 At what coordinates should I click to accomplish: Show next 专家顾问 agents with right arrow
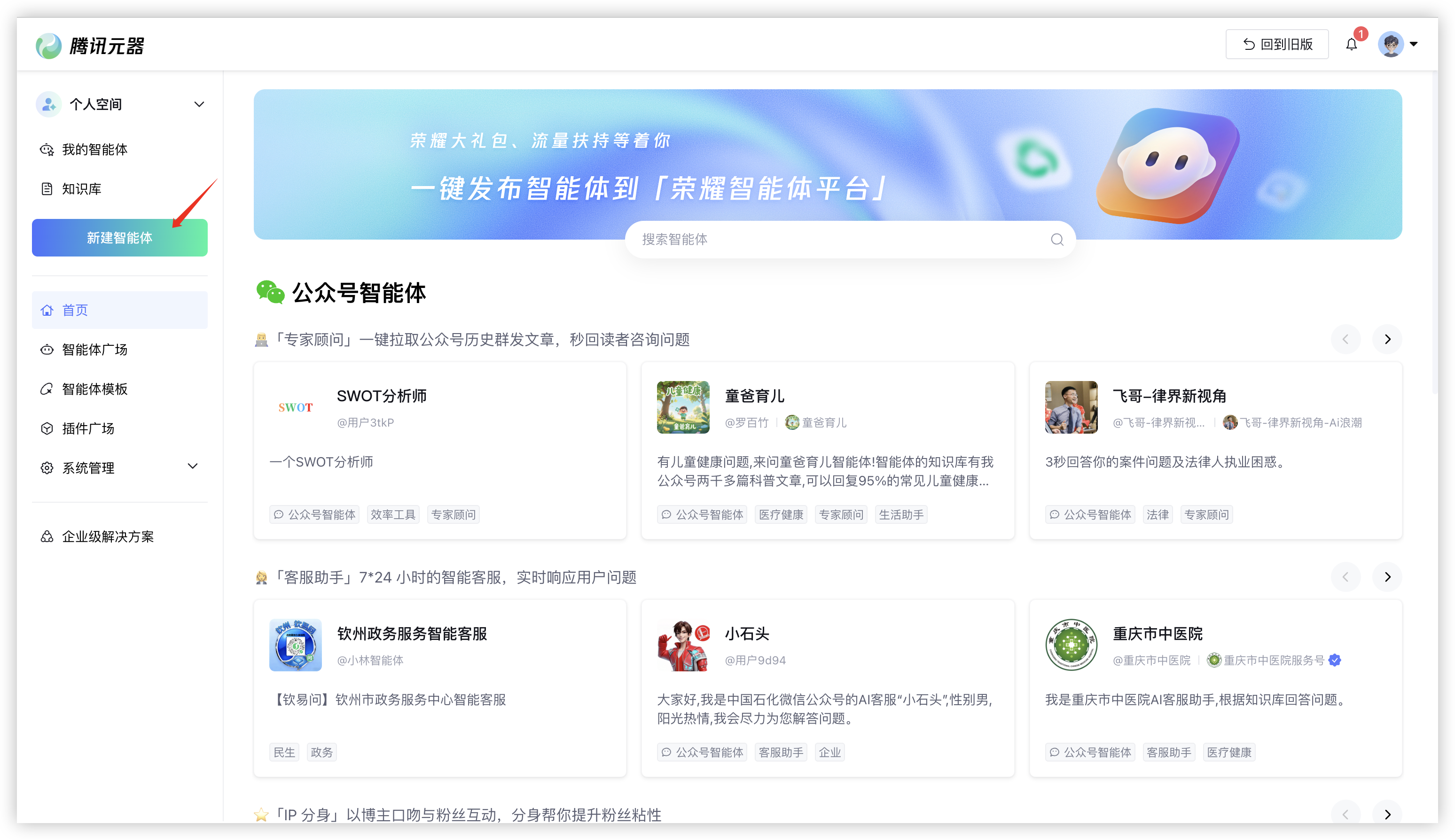[x=1387, y=339]
